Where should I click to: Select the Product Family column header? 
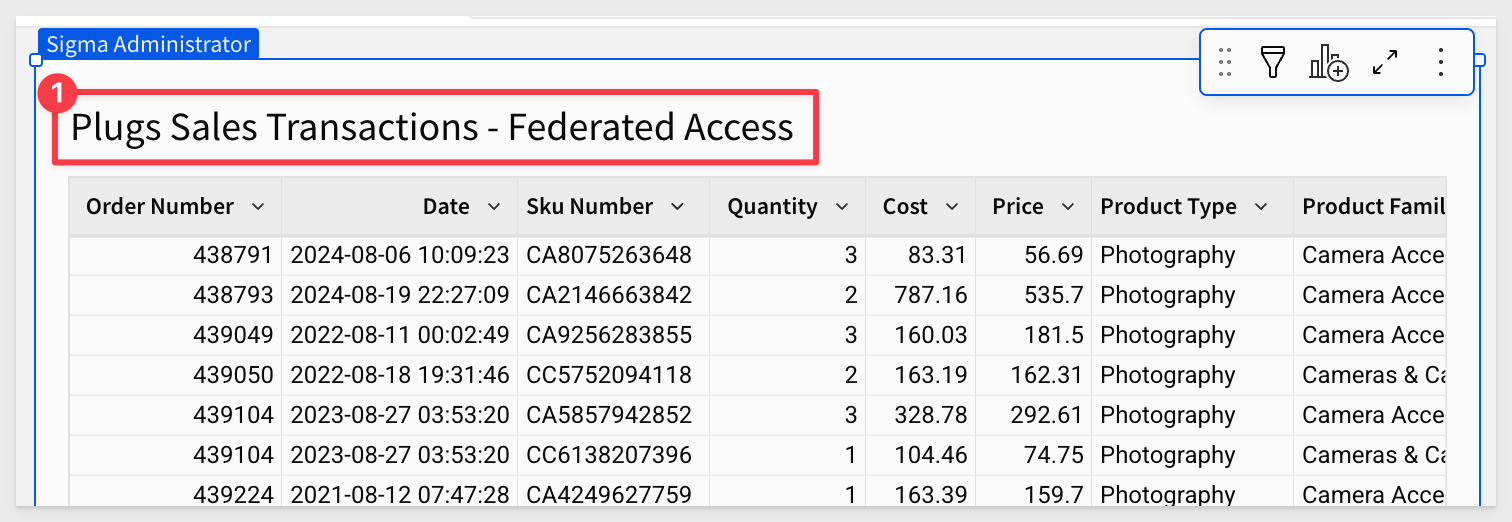tap(1370, 207)
